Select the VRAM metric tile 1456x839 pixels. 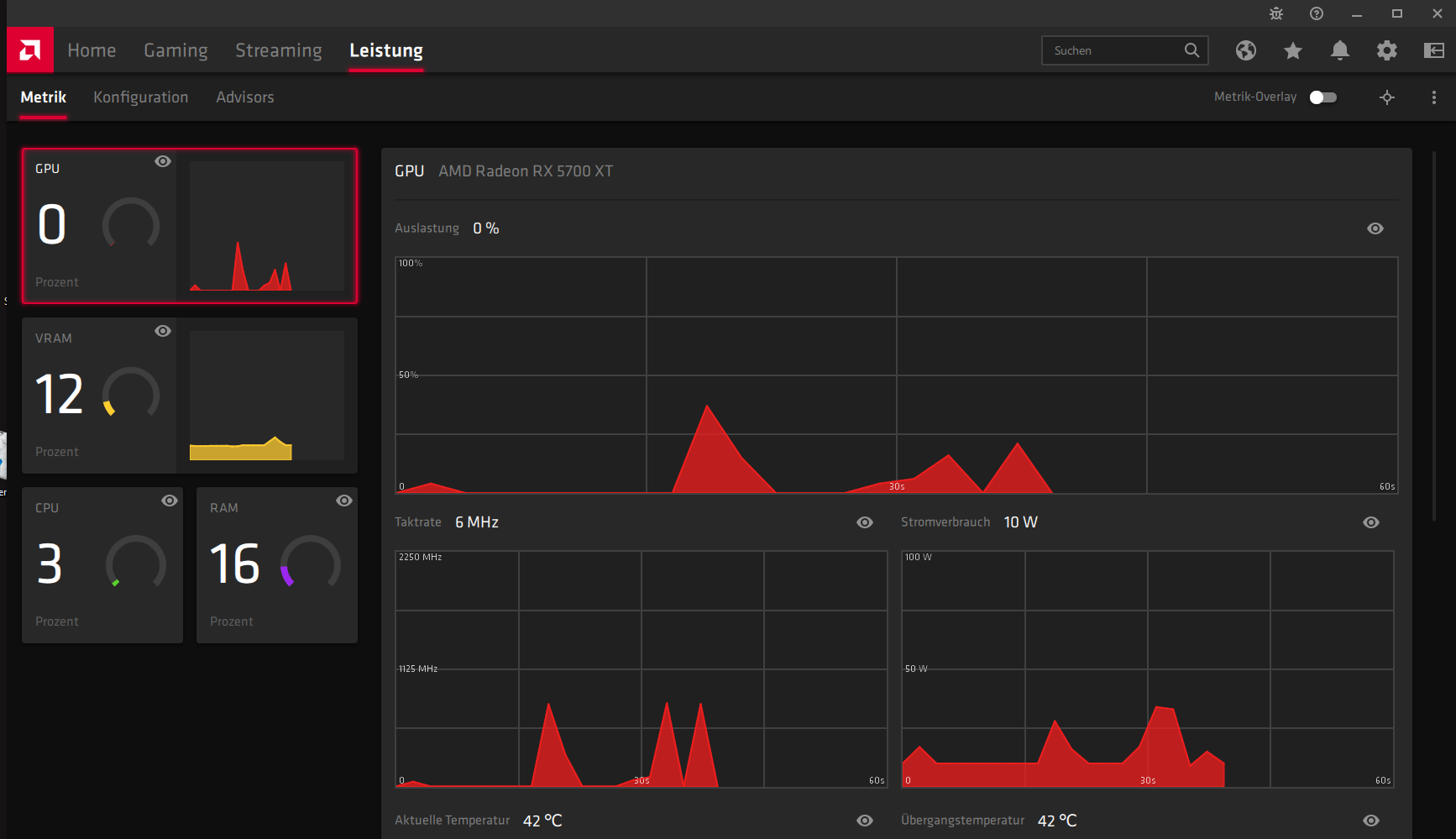(x=190, y=396)
